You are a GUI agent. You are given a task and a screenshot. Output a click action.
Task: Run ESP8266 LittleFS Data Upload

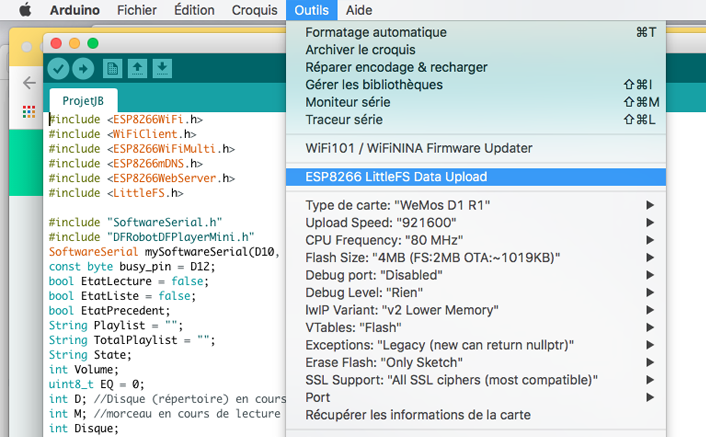[x=476, y=177]
